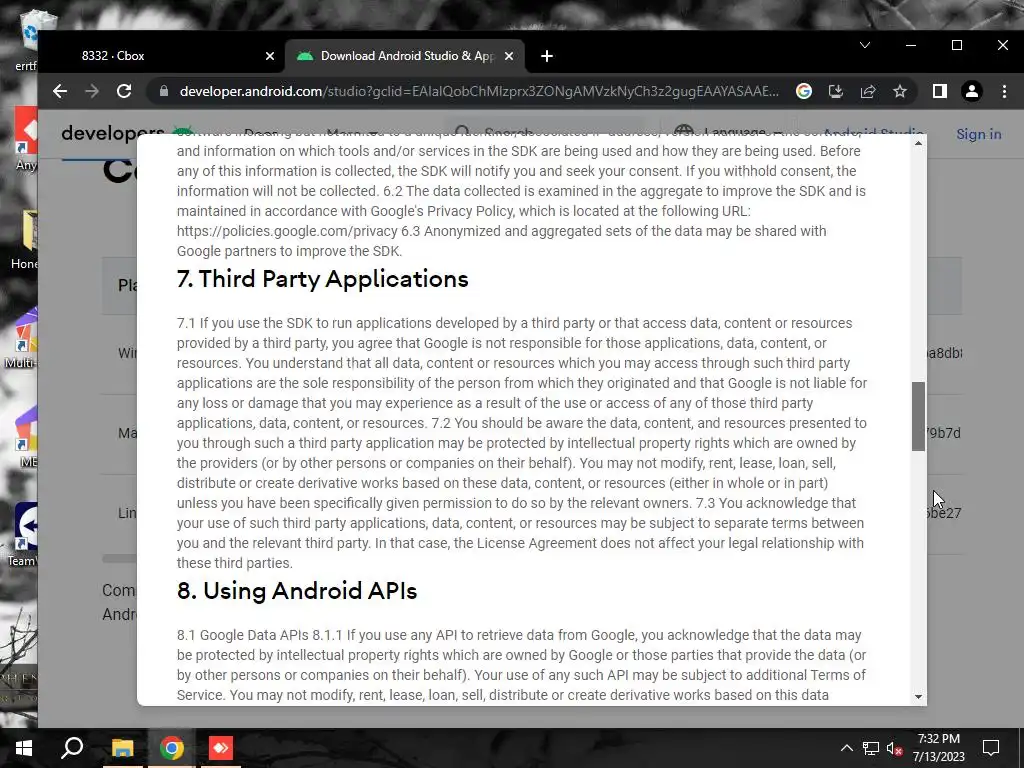Open File Explorer from the taskbar
1024x768 pixels.
(122, 748)
